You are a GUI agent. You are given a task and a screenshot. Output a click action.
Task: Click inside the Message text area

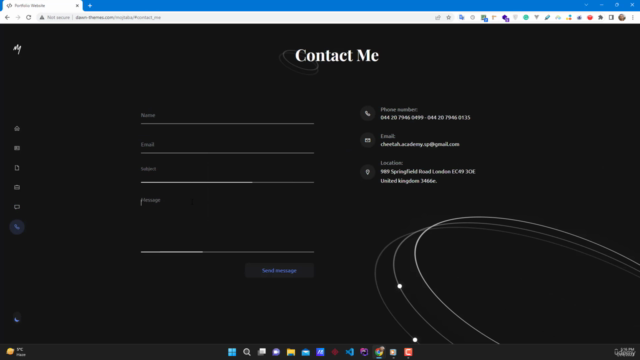coord(227,224)
